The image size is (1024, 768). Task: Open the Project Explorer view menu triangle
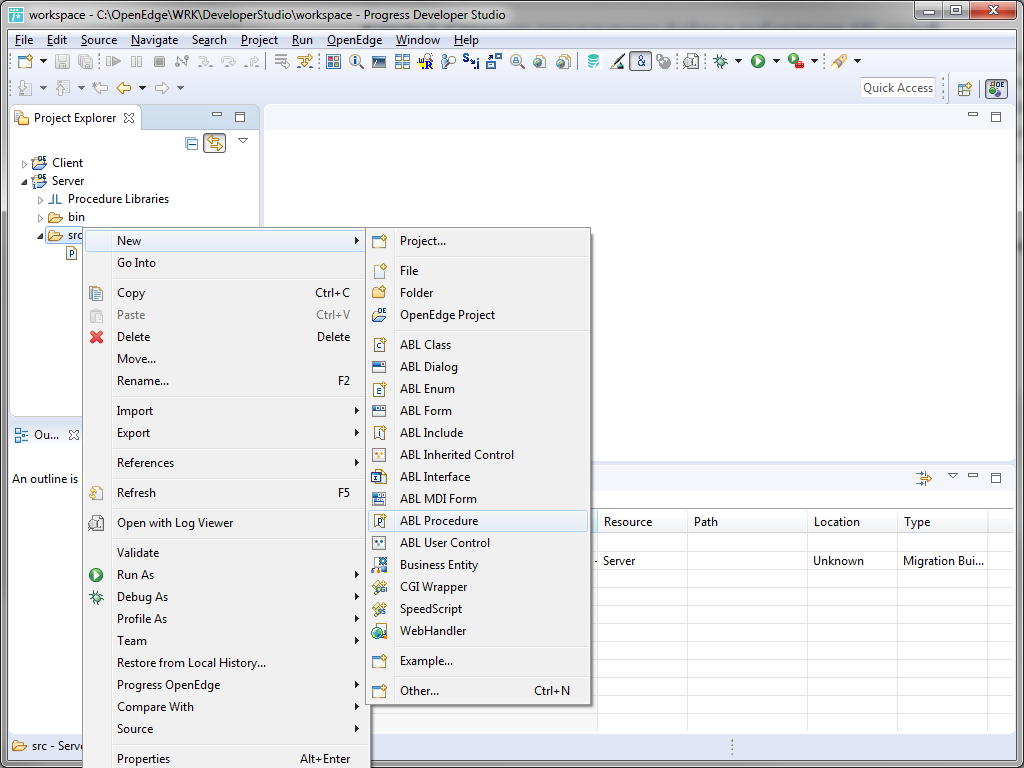[243, 141]
